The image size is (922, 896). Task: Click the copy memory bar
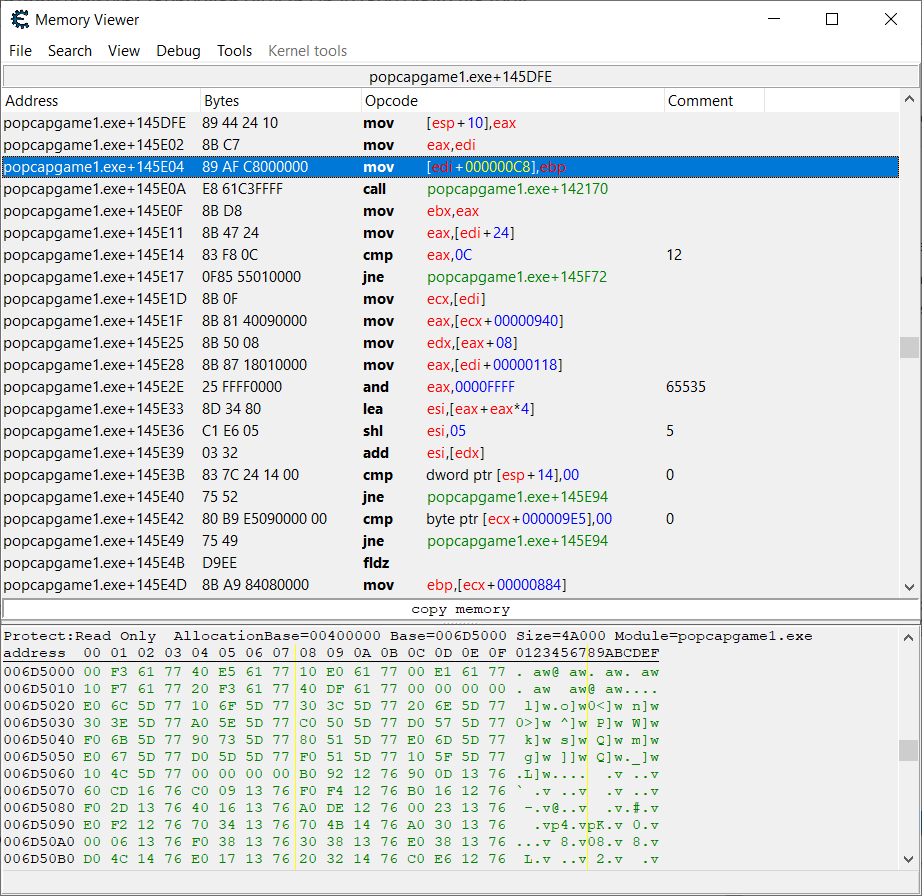click(x=460, y=610)
